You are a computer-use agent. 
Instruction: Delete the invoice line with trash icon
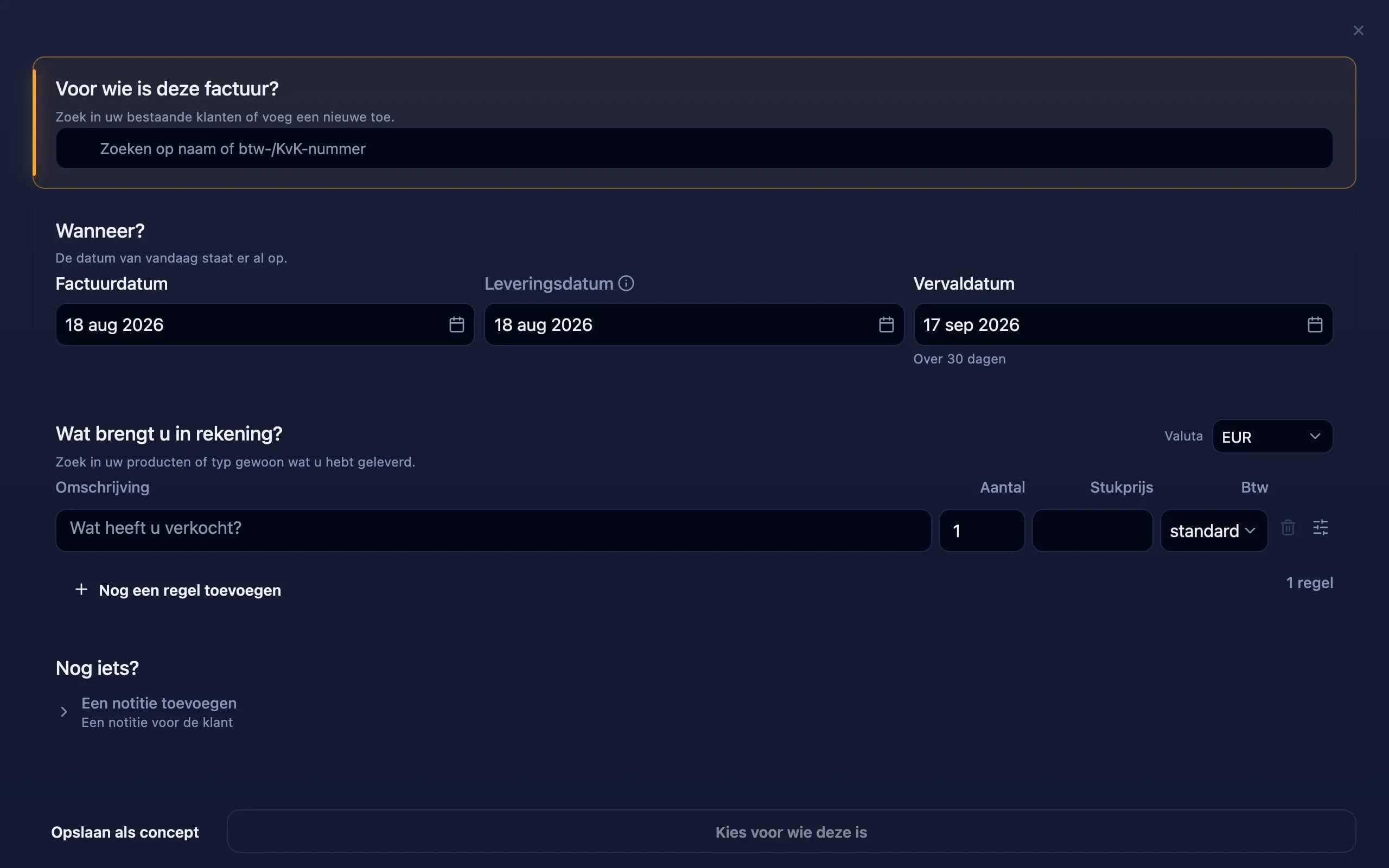[1288, 527]
